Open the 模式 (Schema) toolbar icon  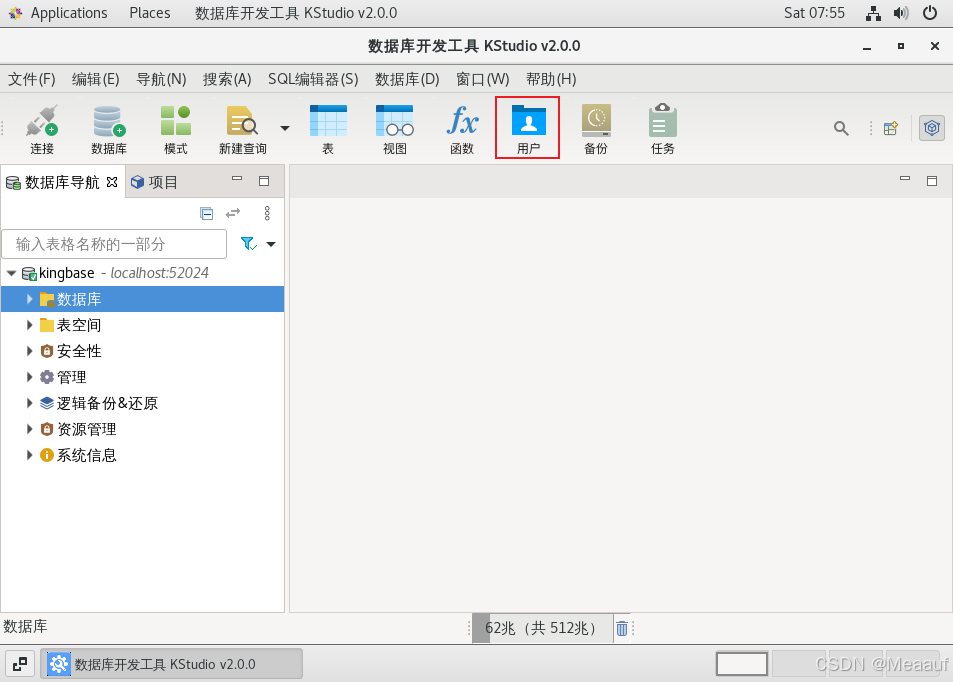tap(176, 129)
